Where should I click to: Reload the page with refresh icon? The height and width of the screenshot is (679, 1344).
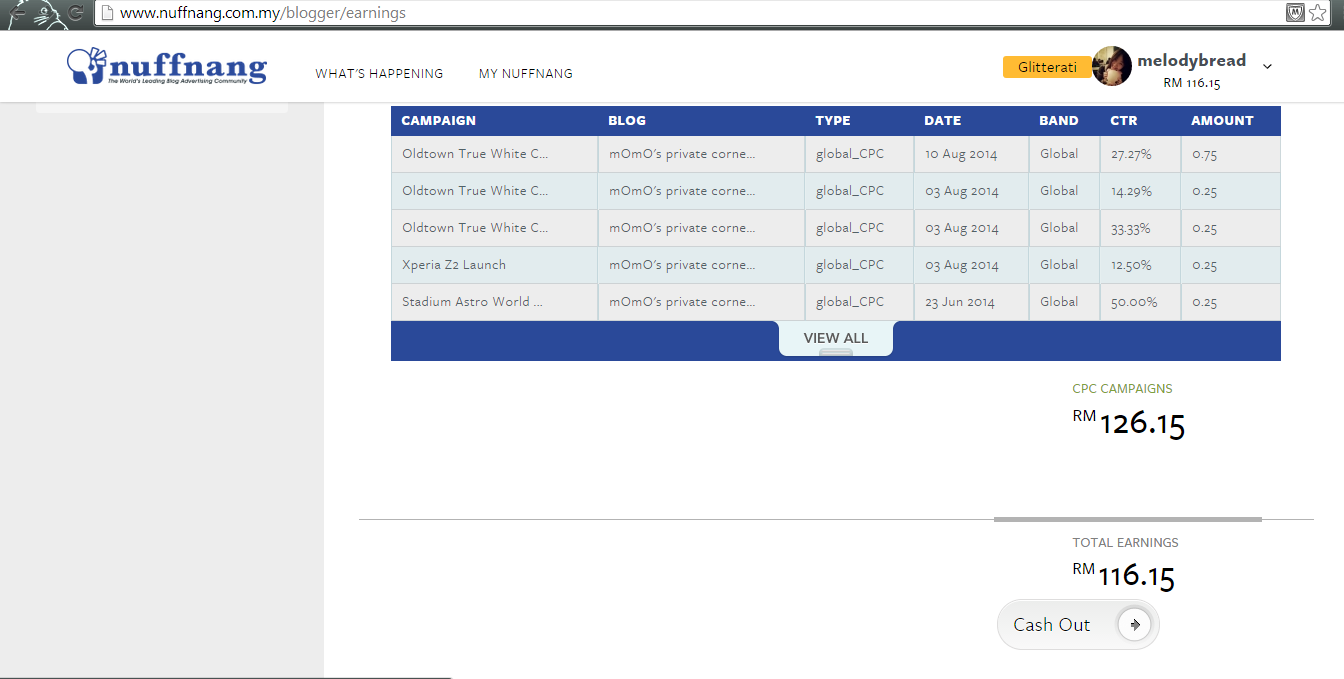(x=76, y=14)
